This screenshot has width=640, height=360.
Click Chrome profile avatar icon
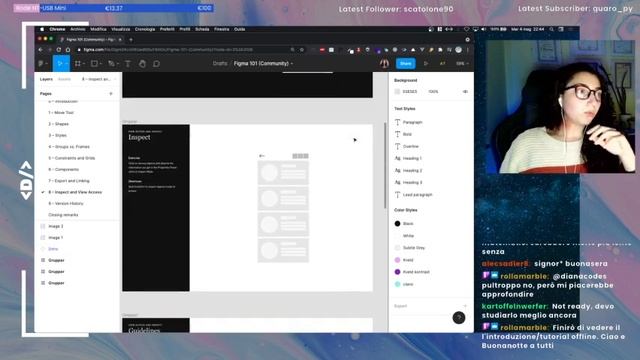coord(459,50)
